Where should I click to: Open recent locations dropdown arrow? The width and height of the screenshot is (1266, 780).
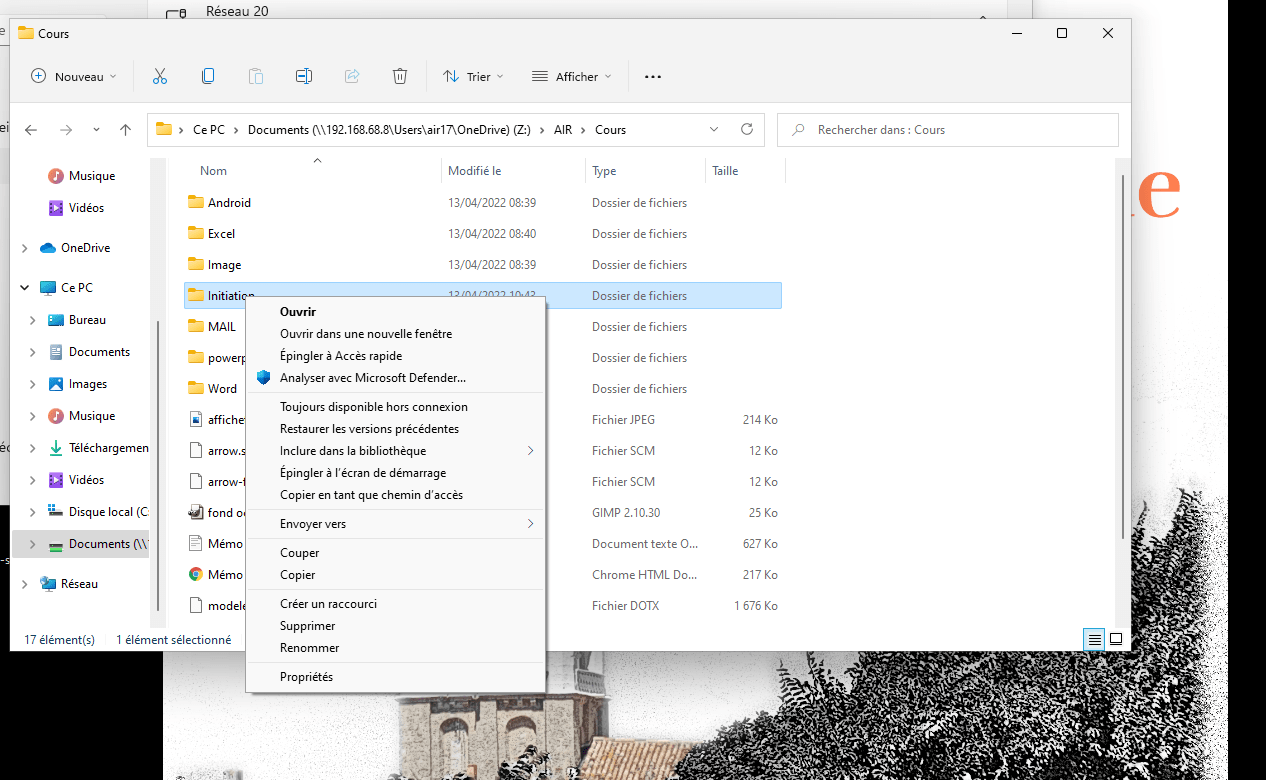coord(96,130)
